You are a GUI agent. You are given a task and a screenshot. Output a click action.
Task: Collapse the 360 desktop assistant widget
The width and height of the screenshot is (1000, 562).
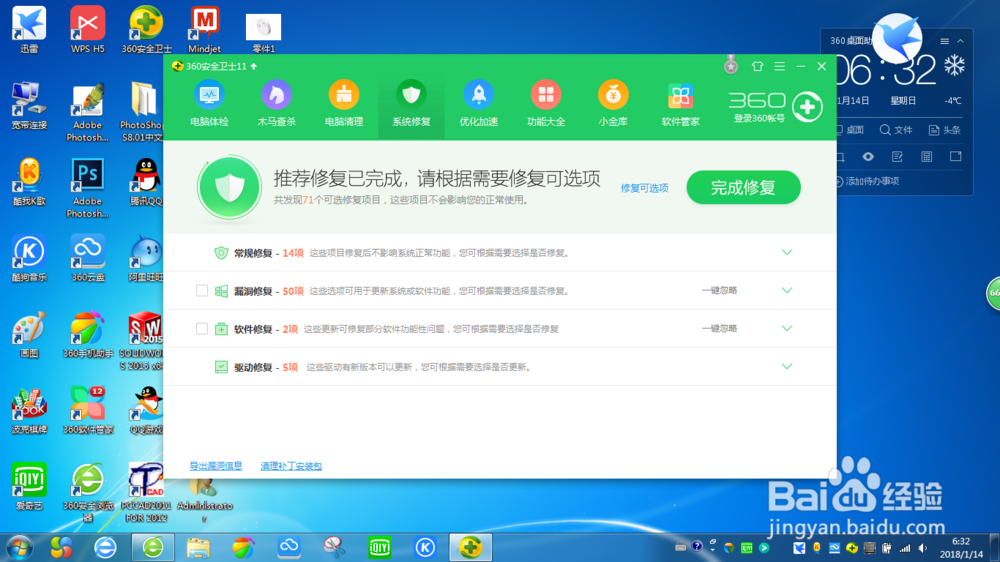click(960, 41)
